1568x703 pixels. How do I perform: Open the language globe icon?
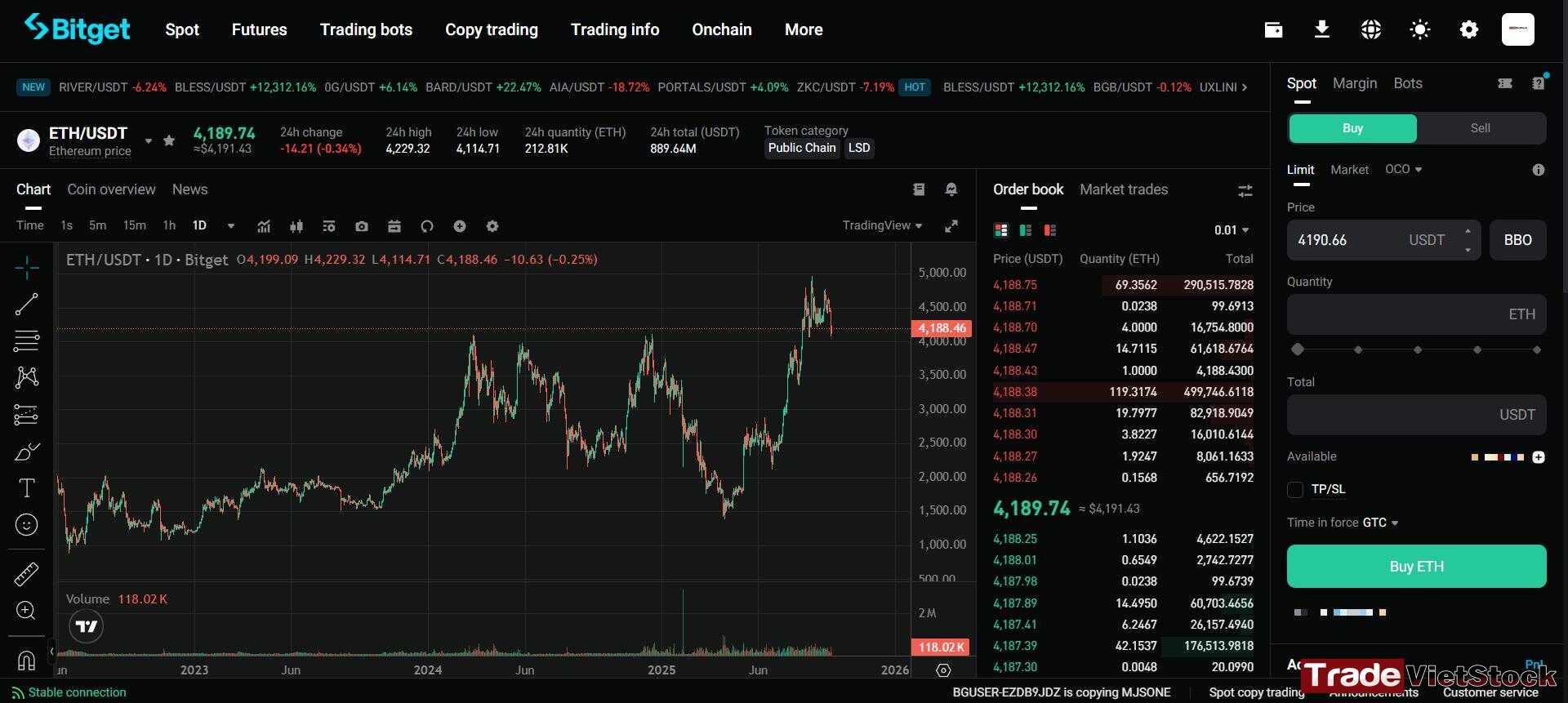[x=1371, y=30]
